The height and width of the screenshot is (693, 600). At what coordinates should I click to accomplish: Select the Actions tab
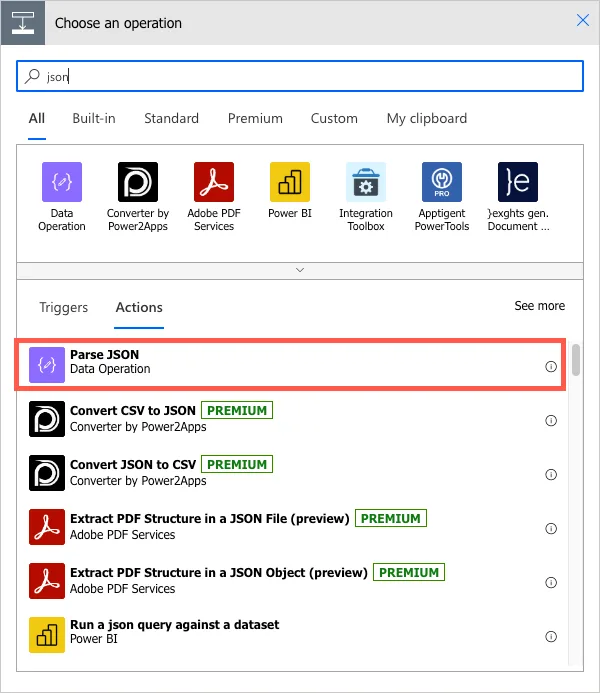pyautogui.click(x=139, y=307)
